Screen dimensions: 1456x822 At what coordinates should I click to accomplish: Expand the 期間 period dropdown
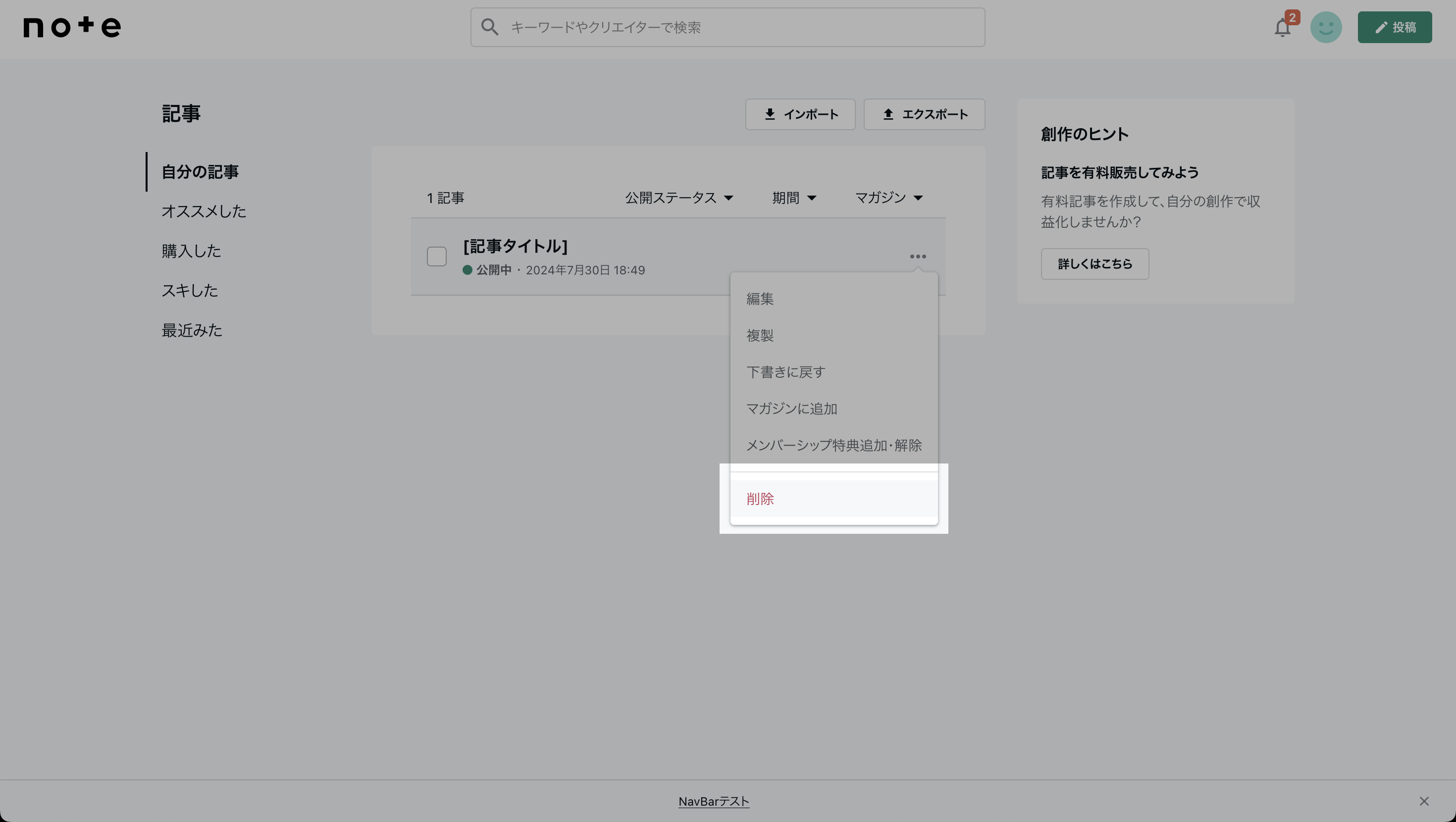pyautogui.click(x=794, y=198)
